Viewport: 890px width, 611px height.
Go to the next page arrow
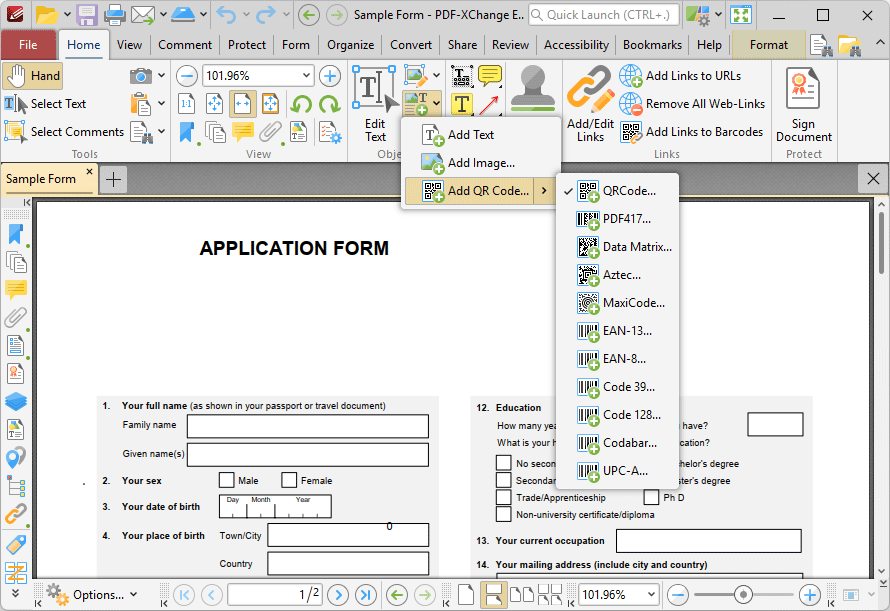338,595
